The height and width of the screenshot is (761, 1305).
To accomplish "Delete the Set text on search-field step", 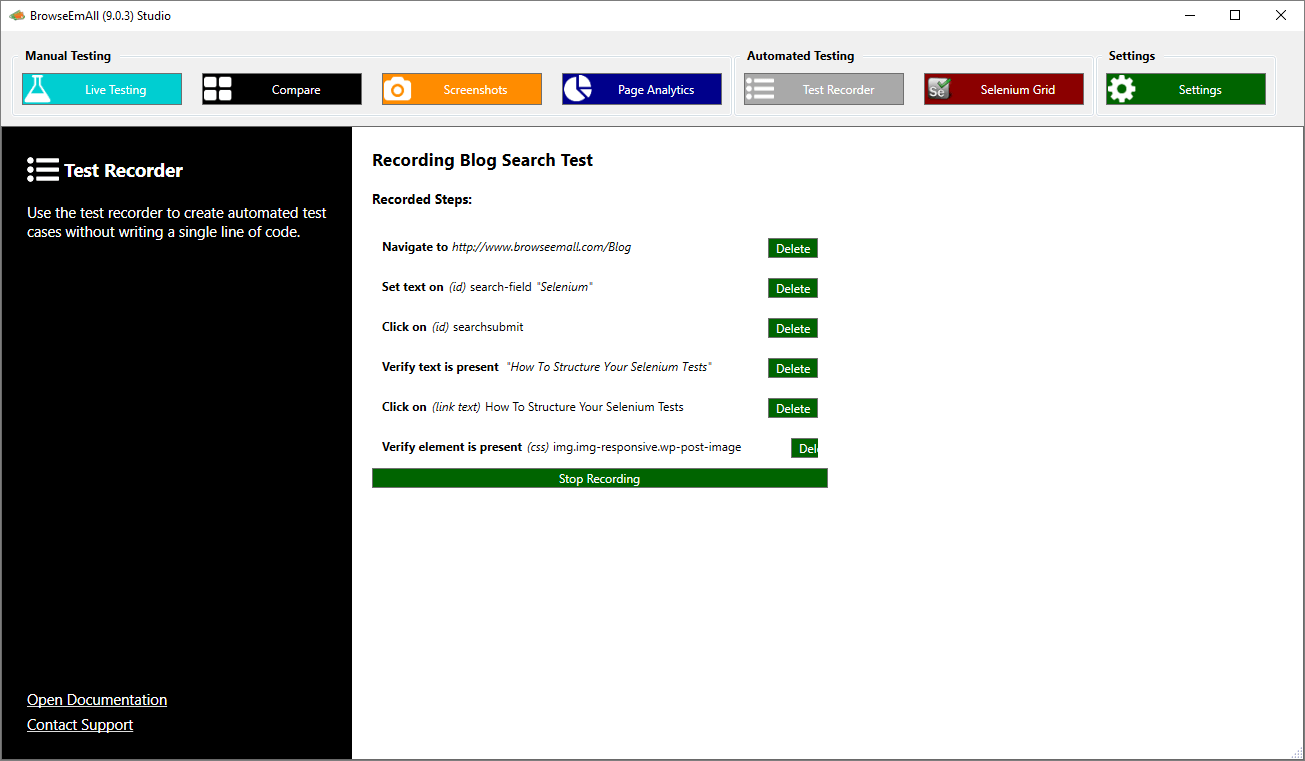I will [793, 288].
